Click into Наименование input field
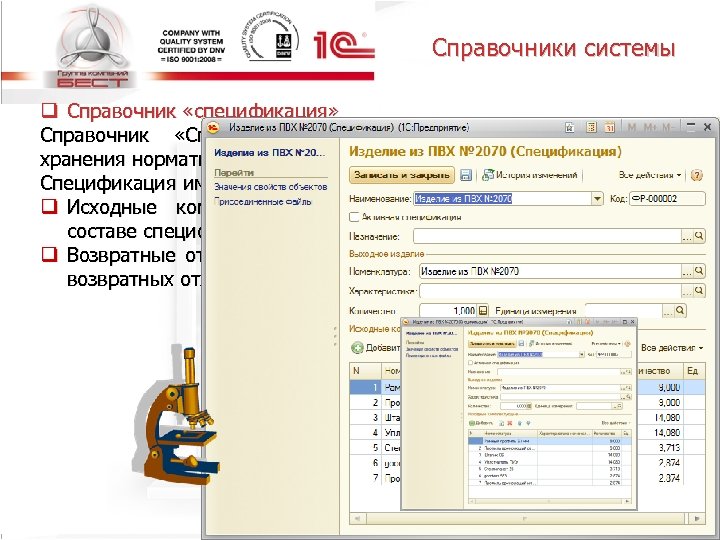This screenshot has height=540, width=720. tap(502, 199)
